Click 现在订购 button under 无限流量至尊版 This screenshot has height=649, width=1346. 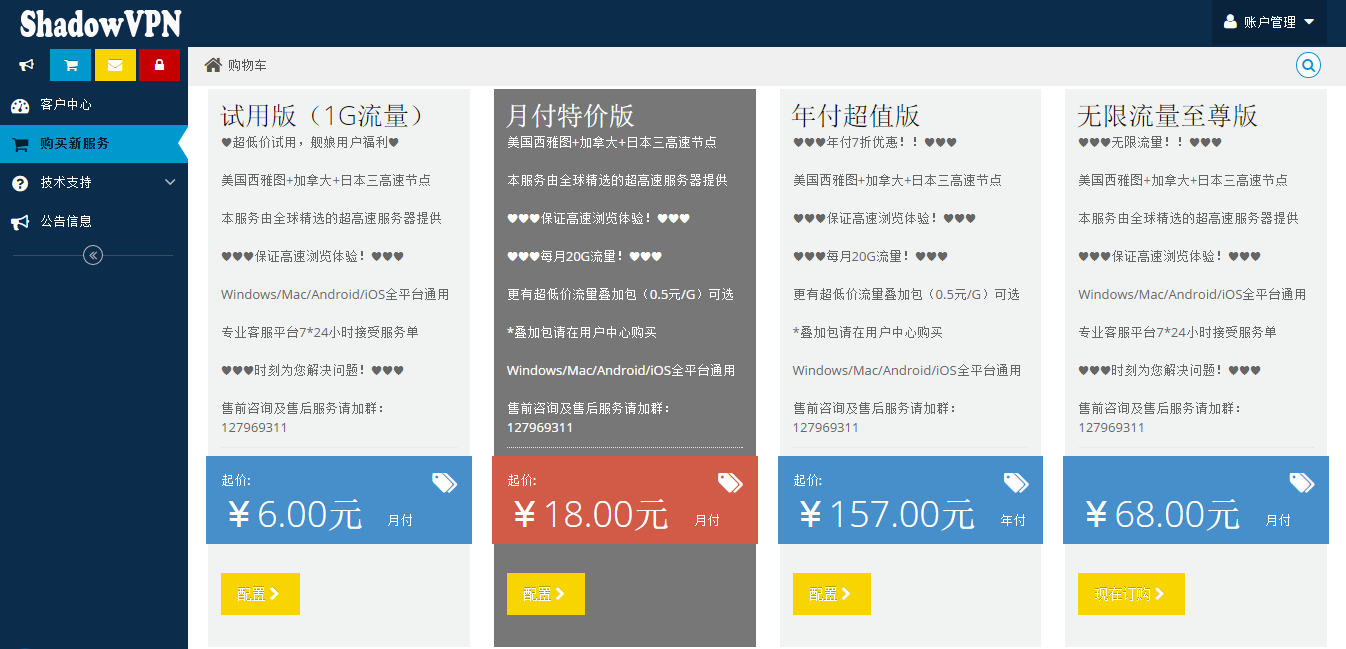[1131, 594]
